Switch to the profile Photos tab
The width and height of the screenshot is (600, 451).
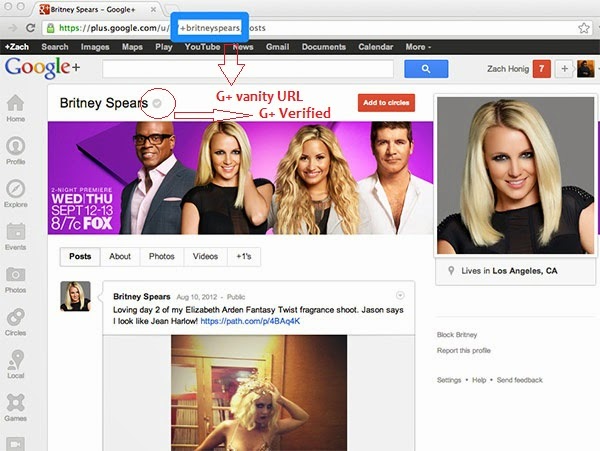161,257
